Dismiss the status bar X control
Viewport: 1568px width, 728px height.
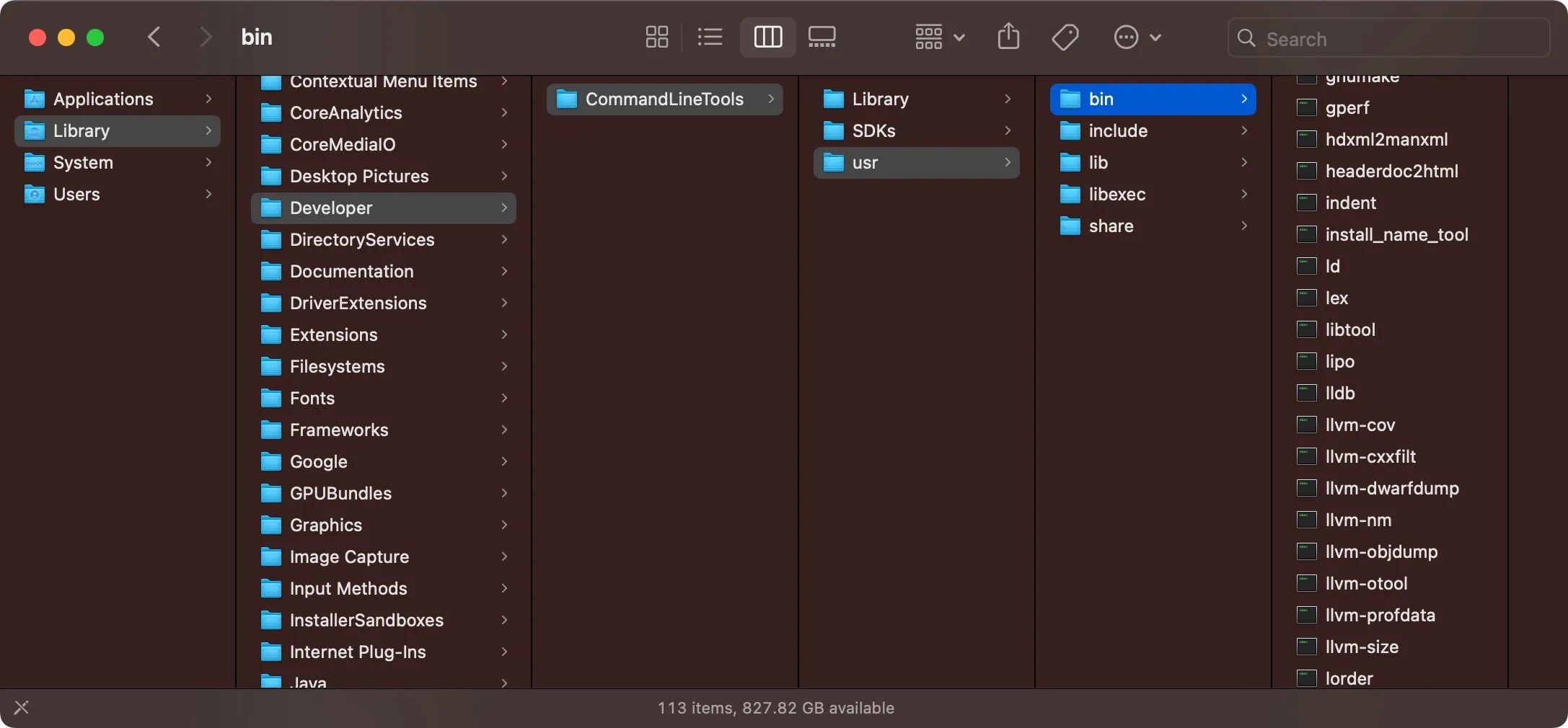tap(22, 708)
